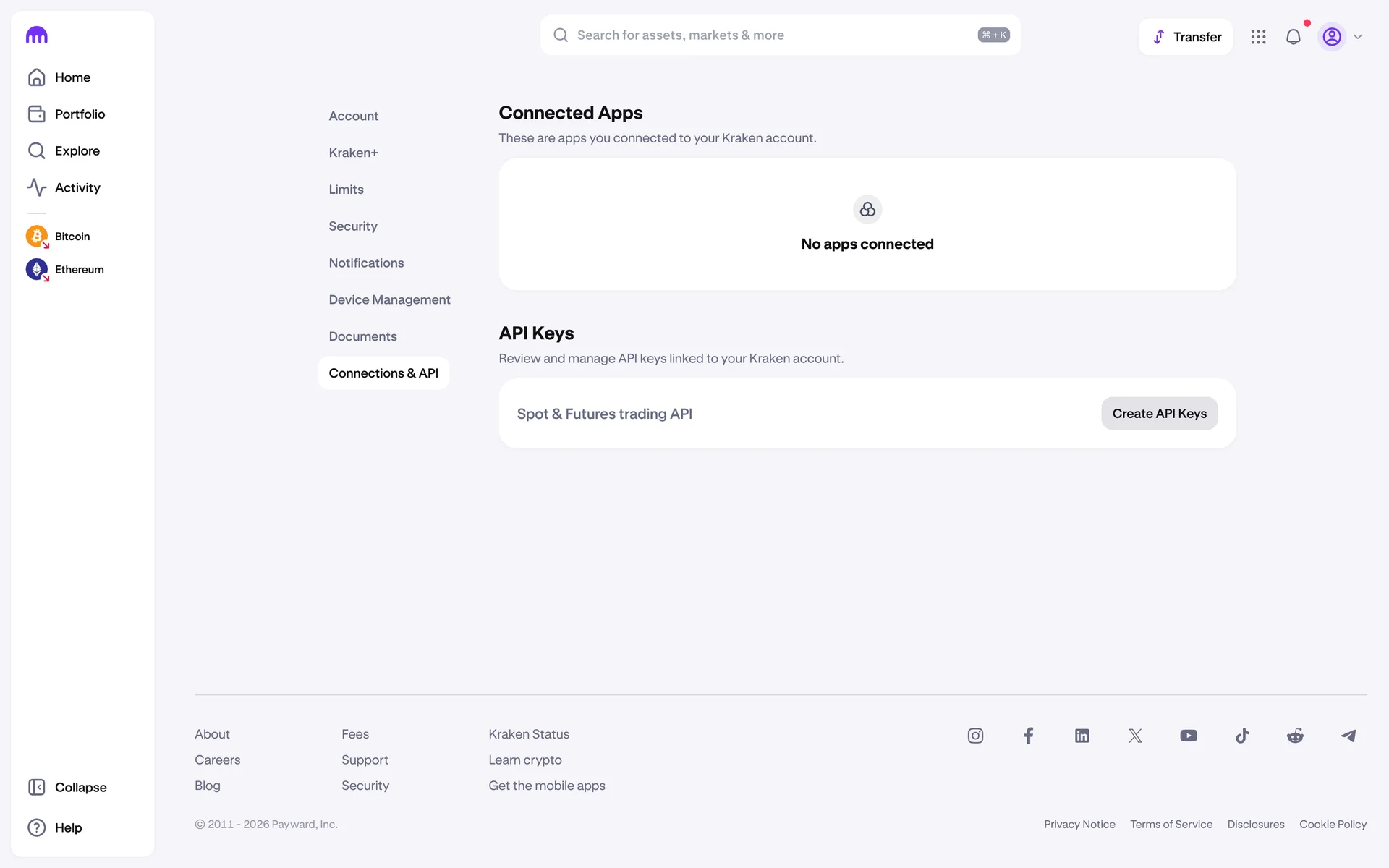
Task: Open Kraken's Reddit page
Action: coord(1295,736)
